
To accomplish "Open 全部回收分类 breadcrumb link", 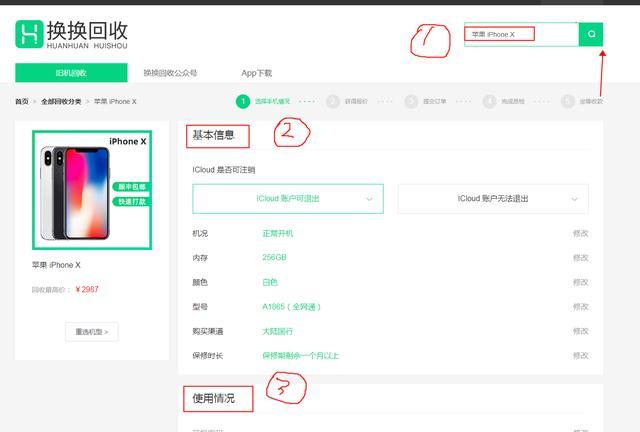I will click(61, 101).
